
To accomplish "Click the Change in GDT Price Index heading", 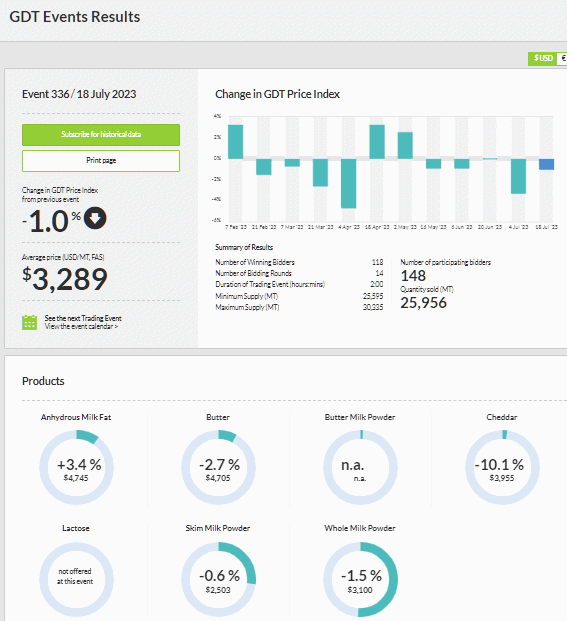I will 278,94.
